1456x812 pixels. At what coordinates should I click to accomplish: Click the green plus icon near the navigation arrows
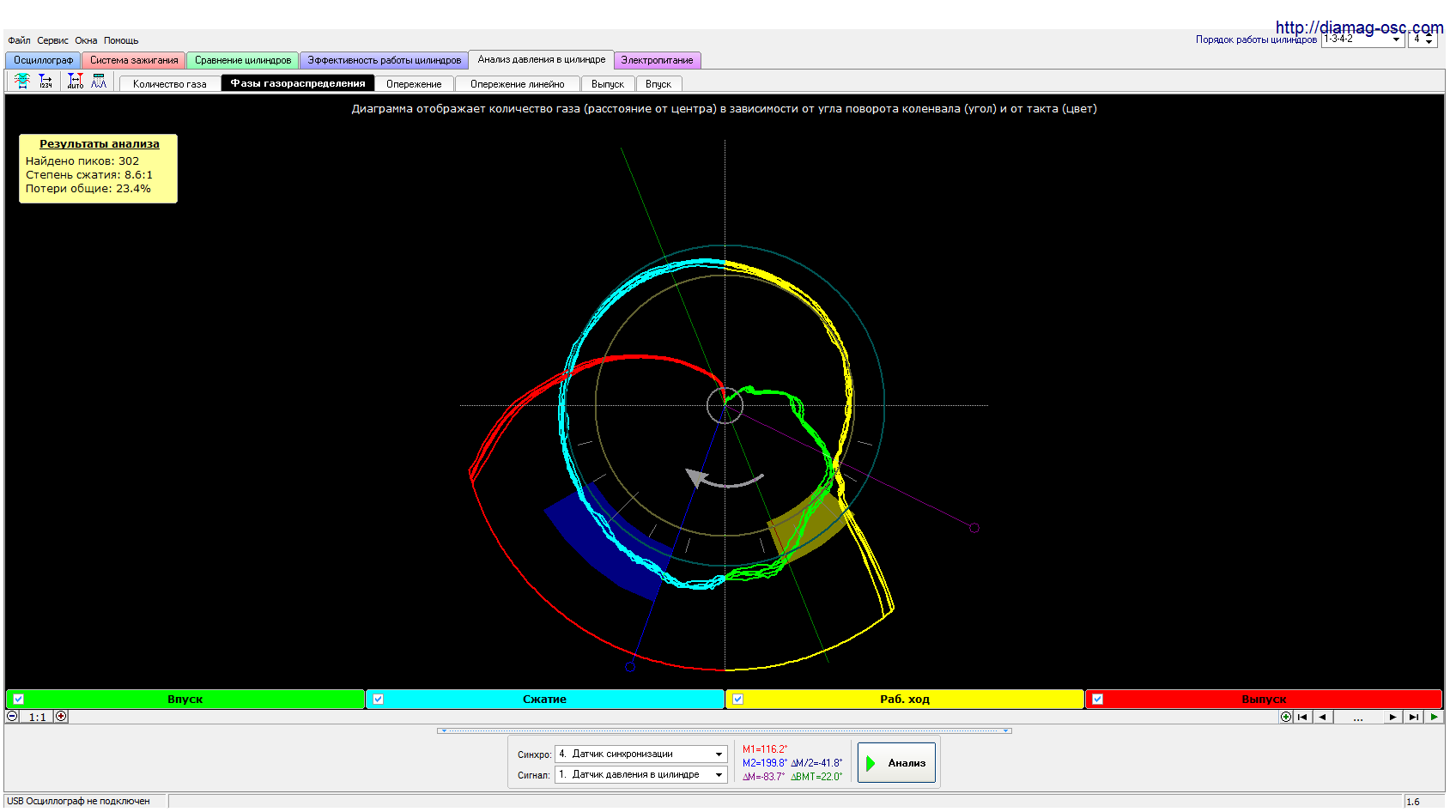coord(1285,717)
